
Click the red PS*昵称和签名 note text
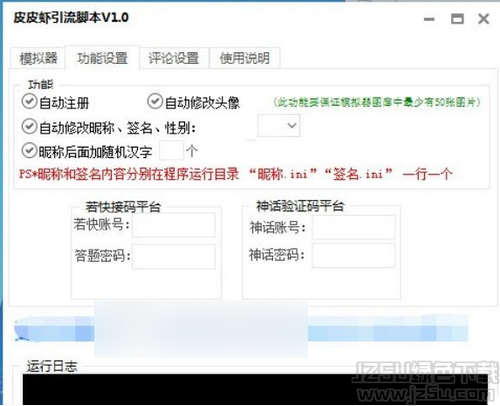[x=235, y=174]
